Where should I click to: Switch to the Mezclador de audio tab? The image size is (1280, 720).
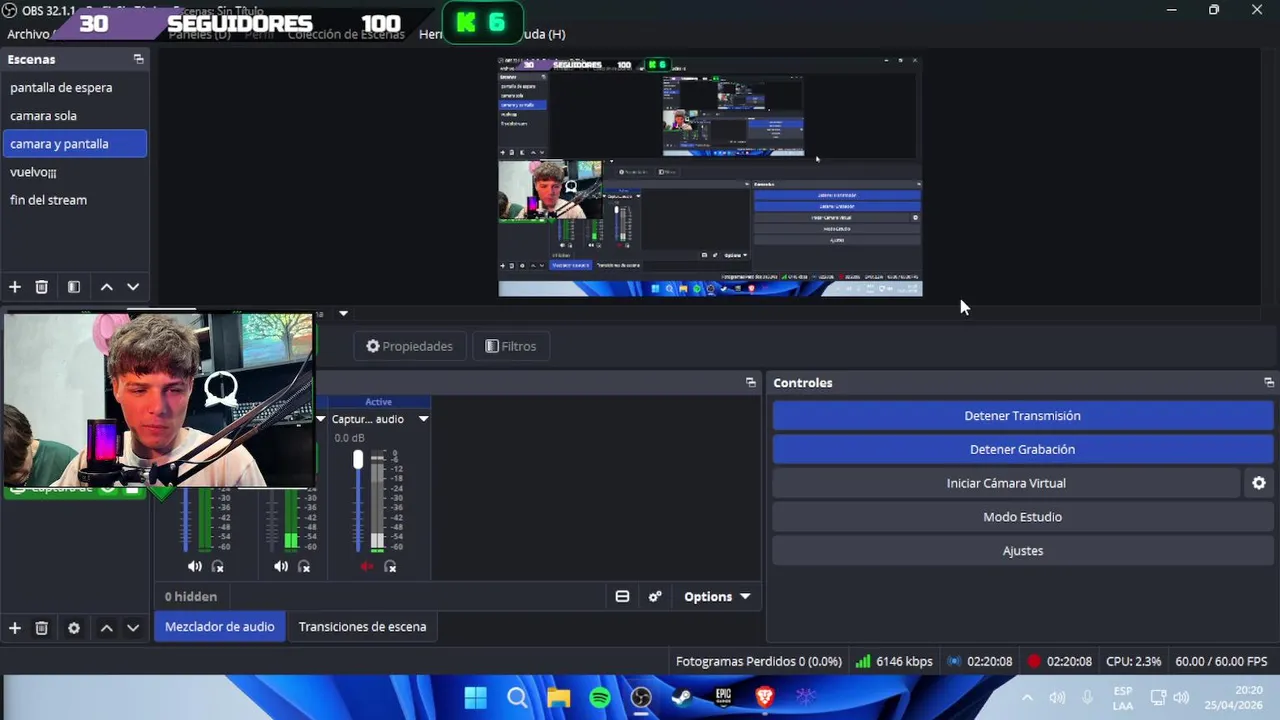pyautogui.click(x=219, y=627)
